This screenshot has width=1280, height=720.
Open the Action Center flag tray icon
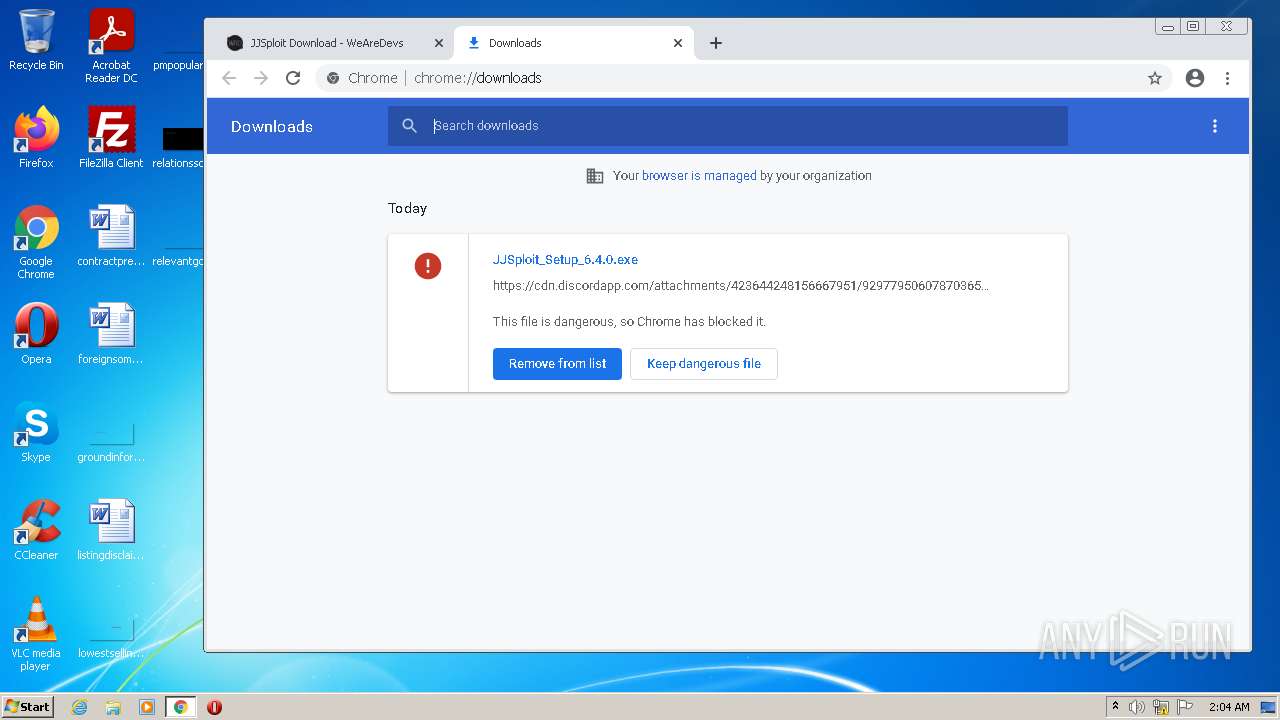point(1185,707)
